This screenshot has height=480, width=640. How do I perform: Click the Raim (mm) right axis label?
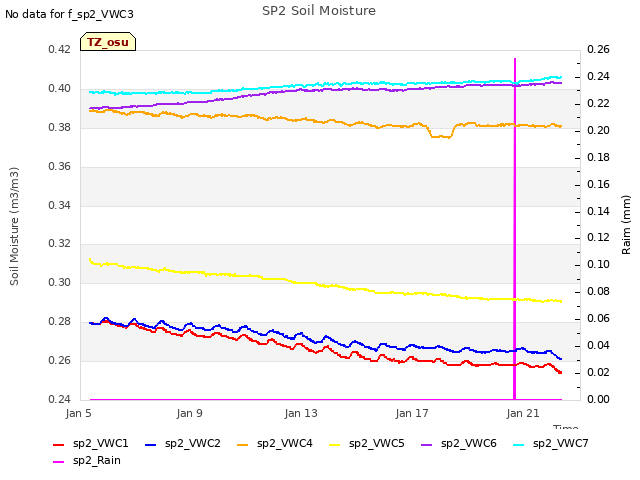(626, 225)
